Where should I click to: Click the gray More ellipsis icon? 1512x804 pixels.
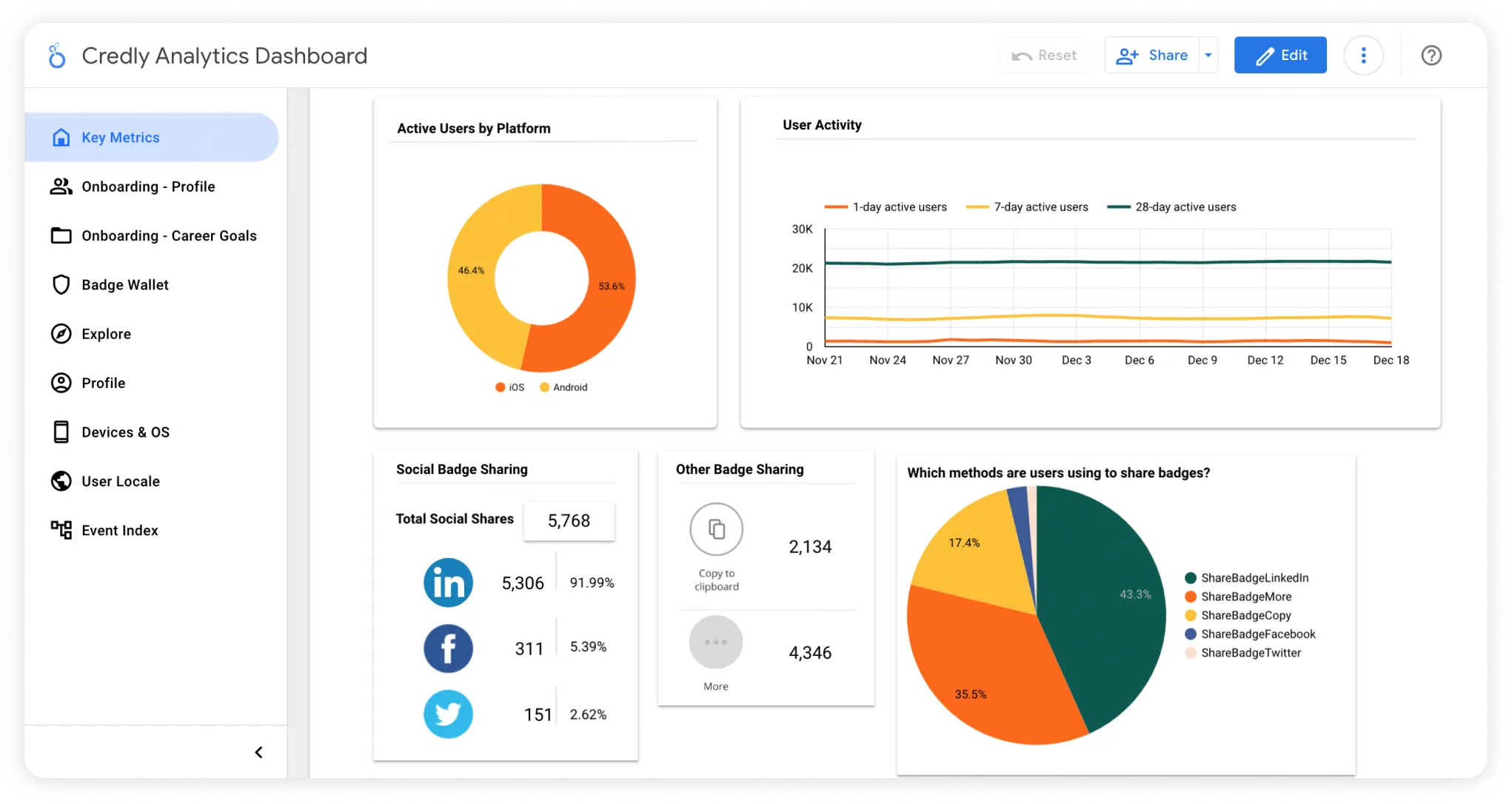coord(716,642)
